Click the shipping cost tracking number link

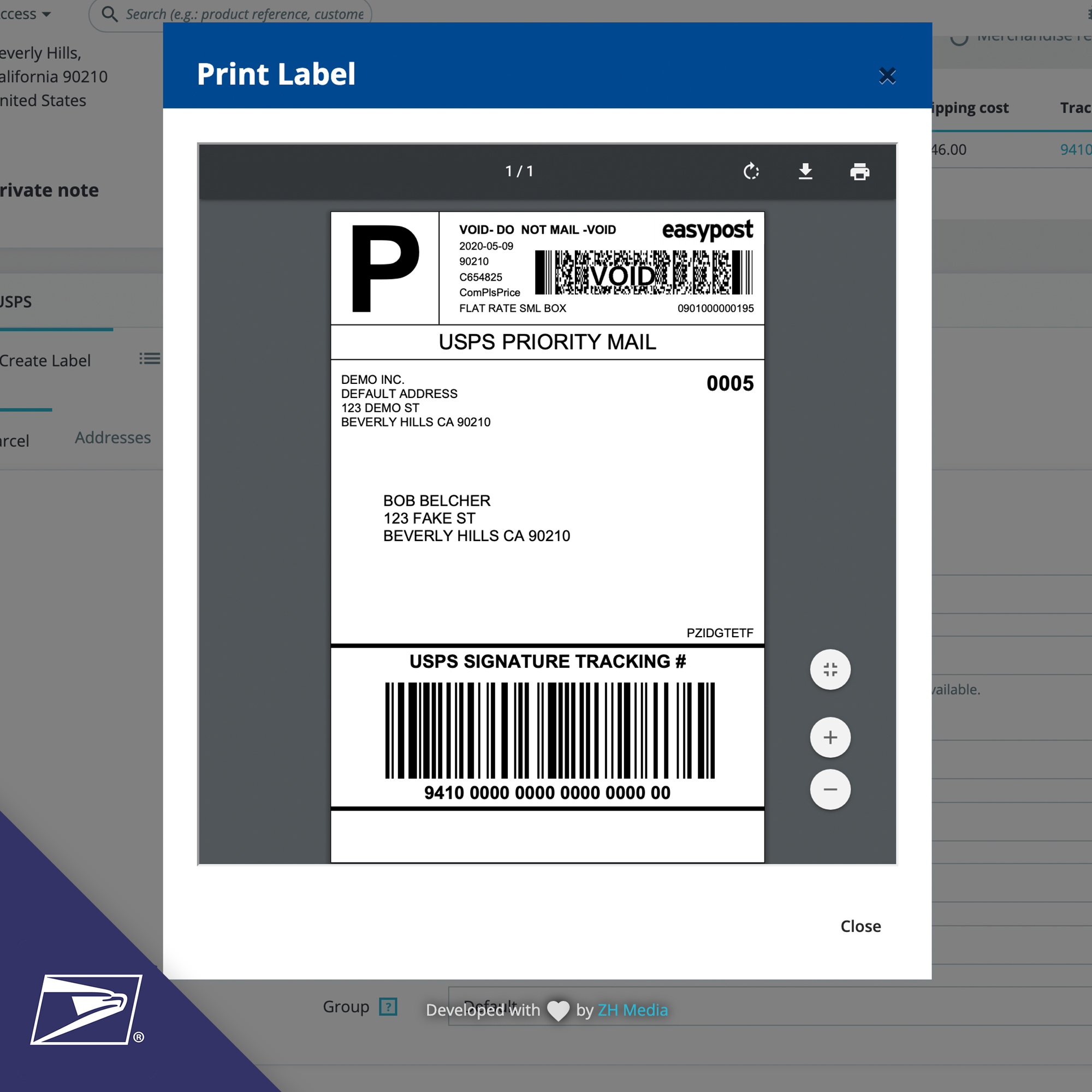pyautogui.click(x=1075, y=150)
